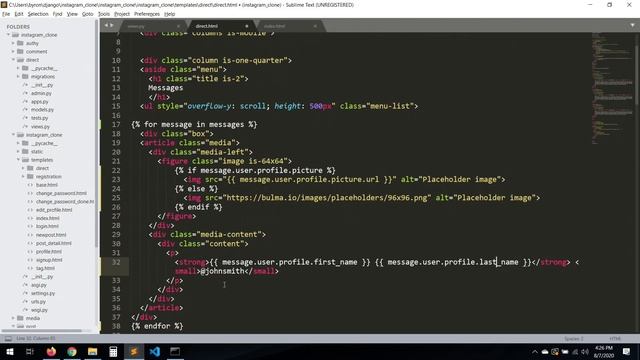Click the unsaved dot on direct.html tab
640x360 pixels.
tap(247, 26)
